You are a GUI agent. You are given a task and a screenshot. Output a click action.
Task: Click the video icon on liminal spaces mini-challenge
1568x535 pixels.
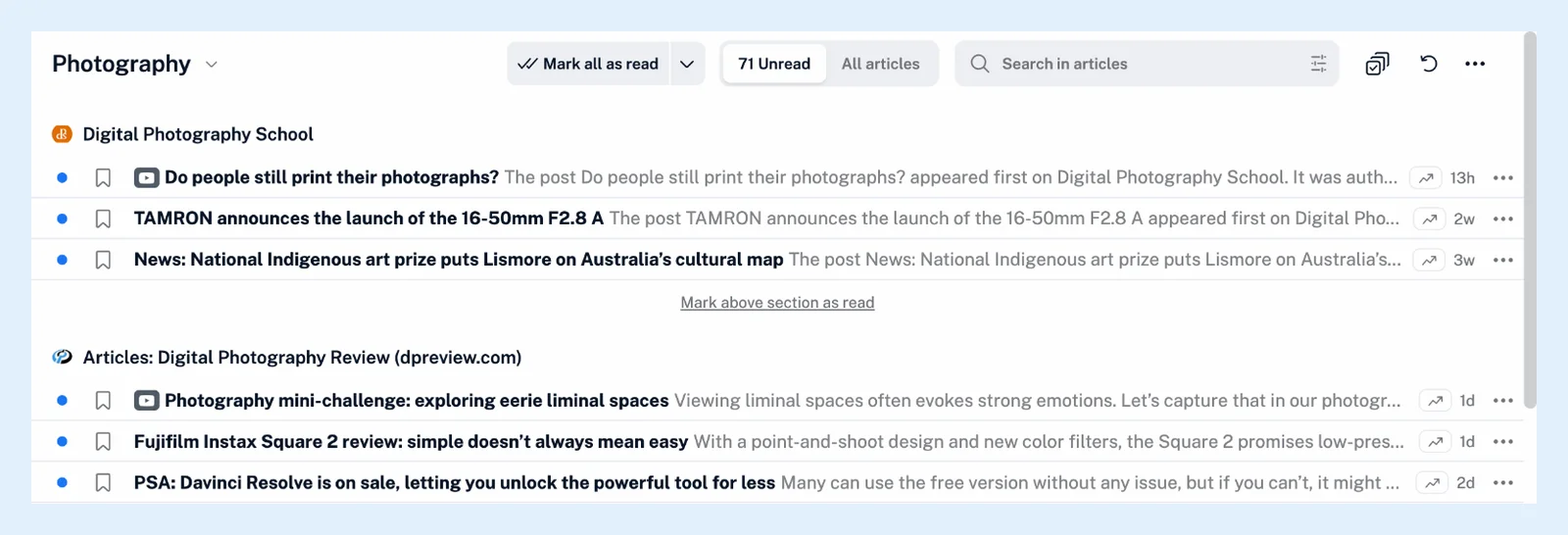tap(146, 401)
